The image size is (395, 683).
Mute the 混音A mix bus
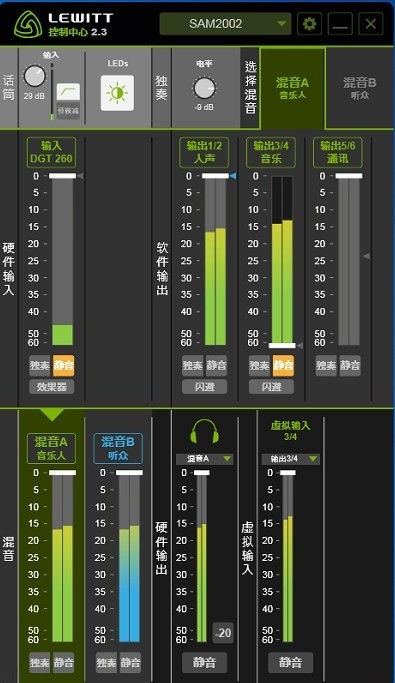click(64, 663)
